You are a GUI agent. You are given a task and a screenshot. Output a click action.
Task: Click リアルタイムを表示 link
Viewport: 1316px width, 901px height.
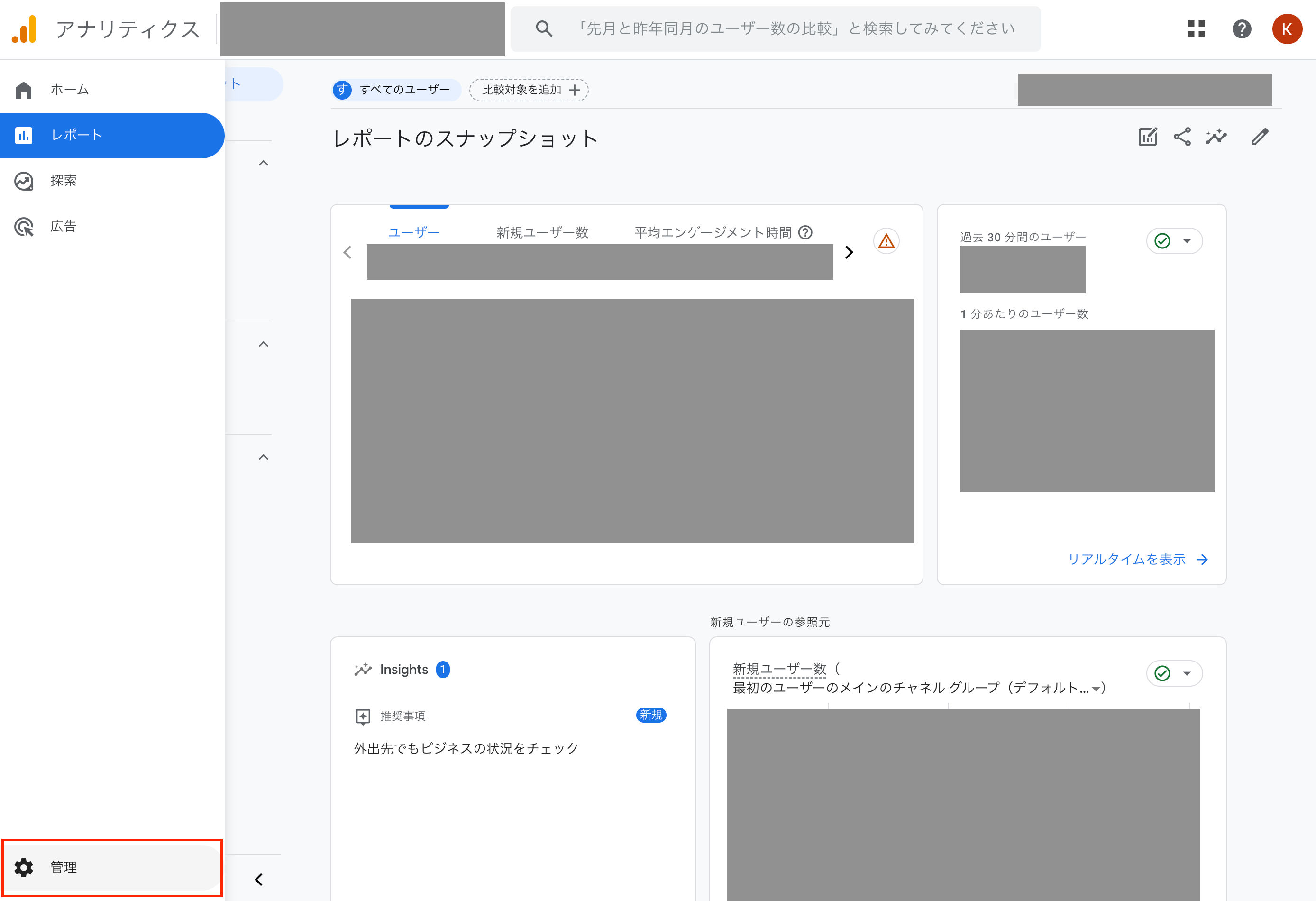pyautogui.click(x=1138, y=559)
